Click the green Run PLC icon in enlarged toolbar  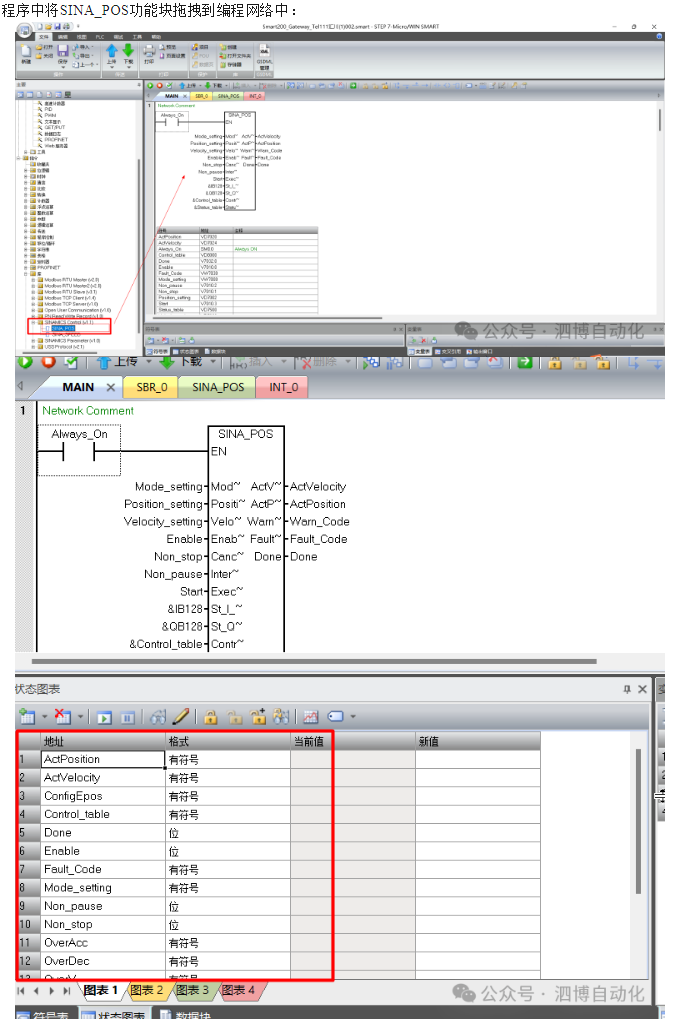point(25,363)
